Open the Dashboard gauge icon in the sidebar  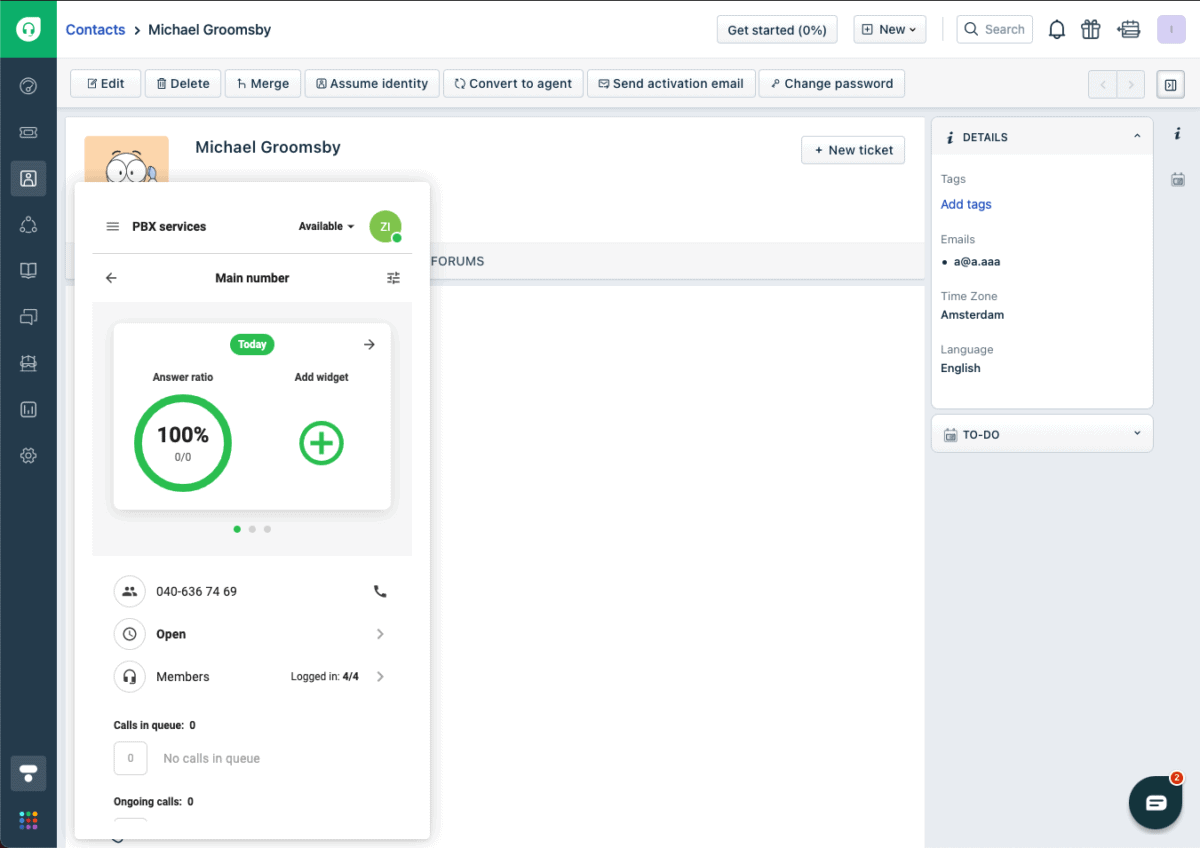pyautogui.click(x=28, y=86)
